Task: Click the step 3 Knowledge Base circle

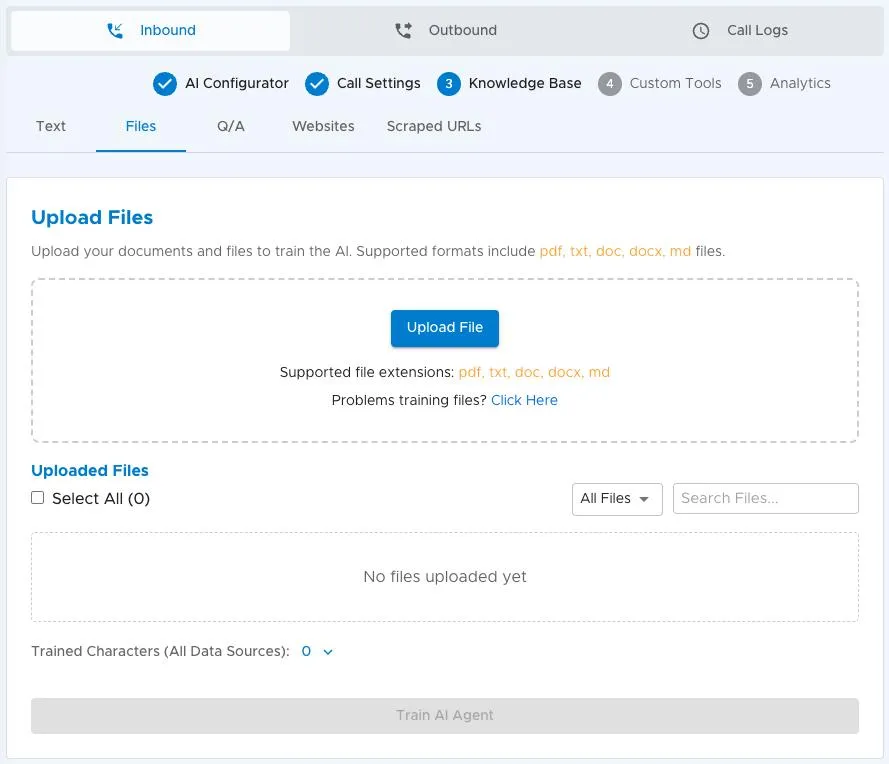Action: point(448,84)
